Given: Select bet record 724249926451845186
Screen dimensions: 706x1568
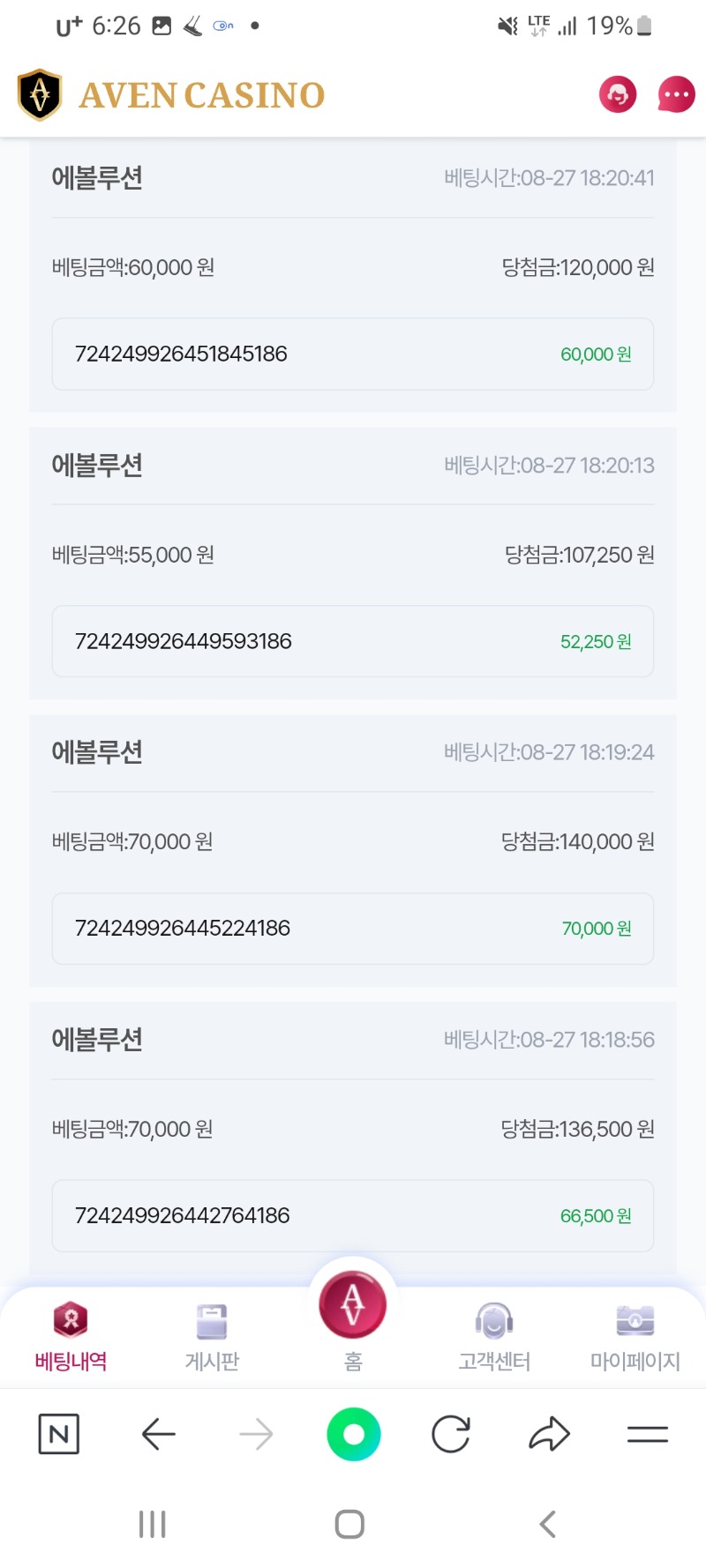Looking at the screenshot, I should (353, 354).
